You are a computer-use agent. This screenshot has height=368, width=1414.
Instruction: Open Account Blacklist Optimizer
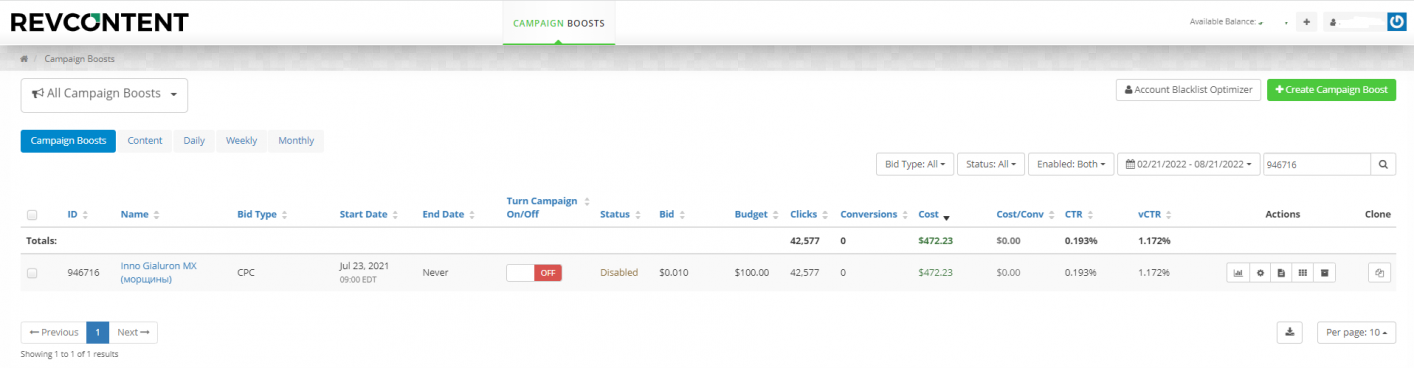(1188, 90)
